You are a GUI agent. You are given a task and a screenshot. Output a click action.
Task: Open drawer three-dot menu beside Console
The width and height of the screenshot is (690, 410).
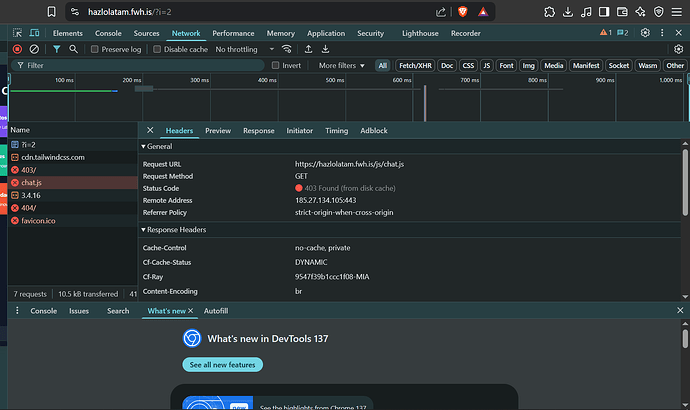[x=17, y=311]
